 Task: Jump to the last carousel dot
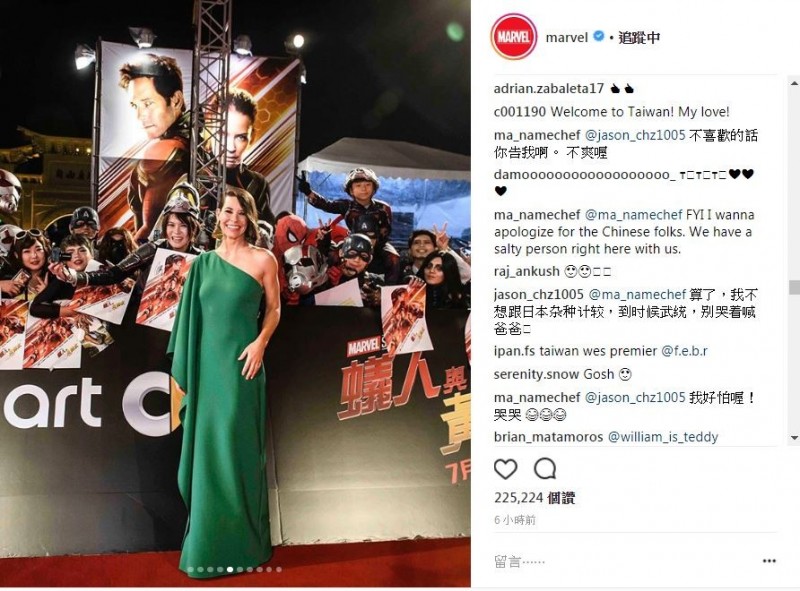[x=279, y=570]
